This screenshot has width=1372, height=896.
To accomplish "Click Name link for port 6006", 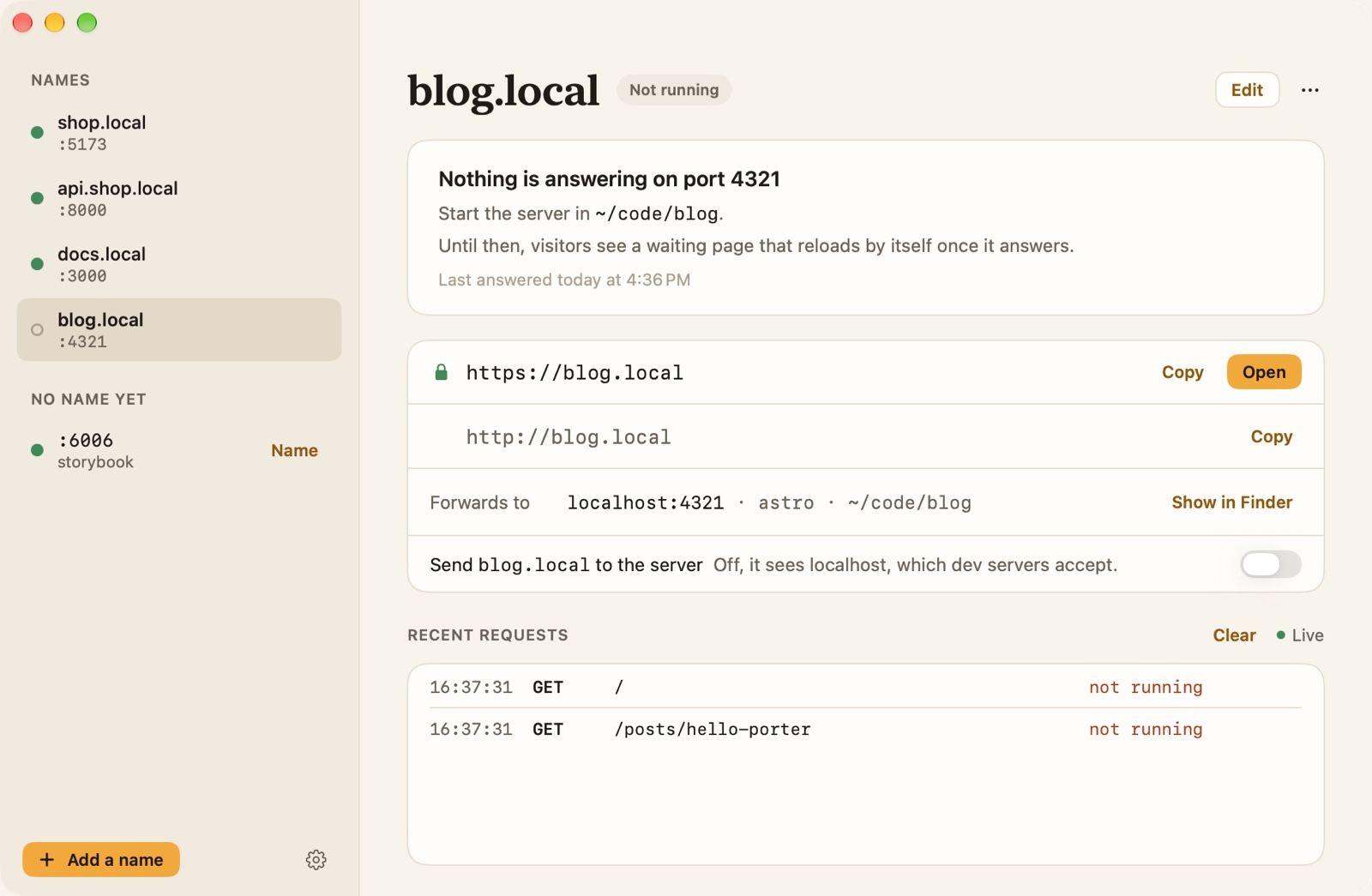I will click(x=294, y=450).
